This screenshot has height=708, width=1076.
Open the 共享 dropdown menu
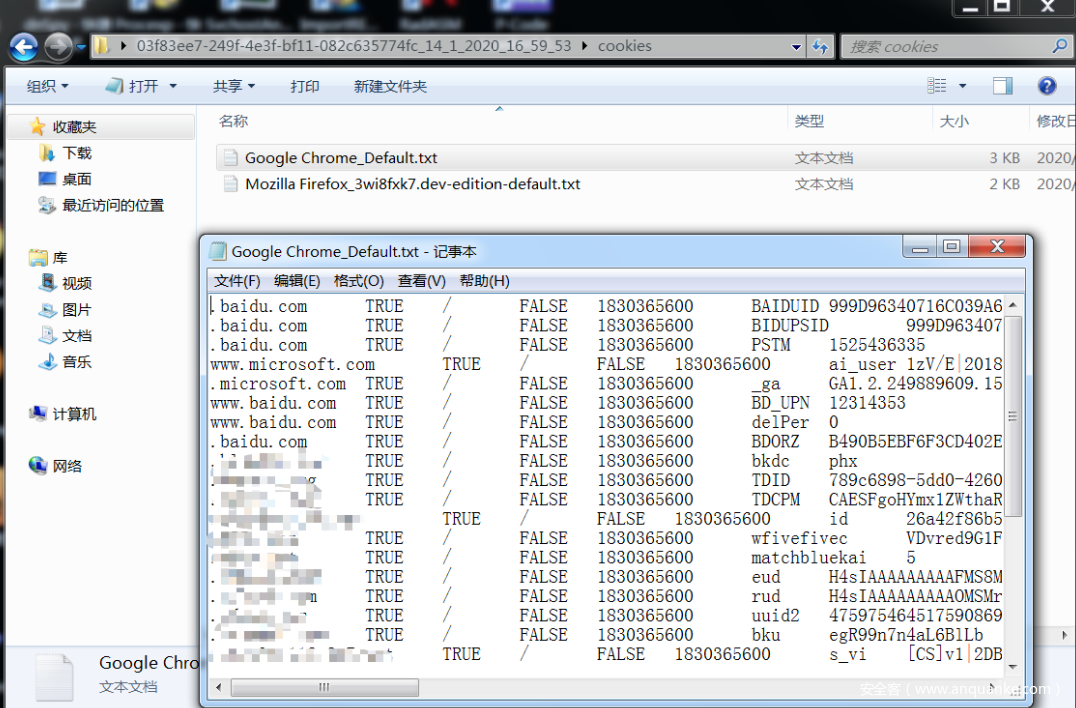click(x=233, y=86)
